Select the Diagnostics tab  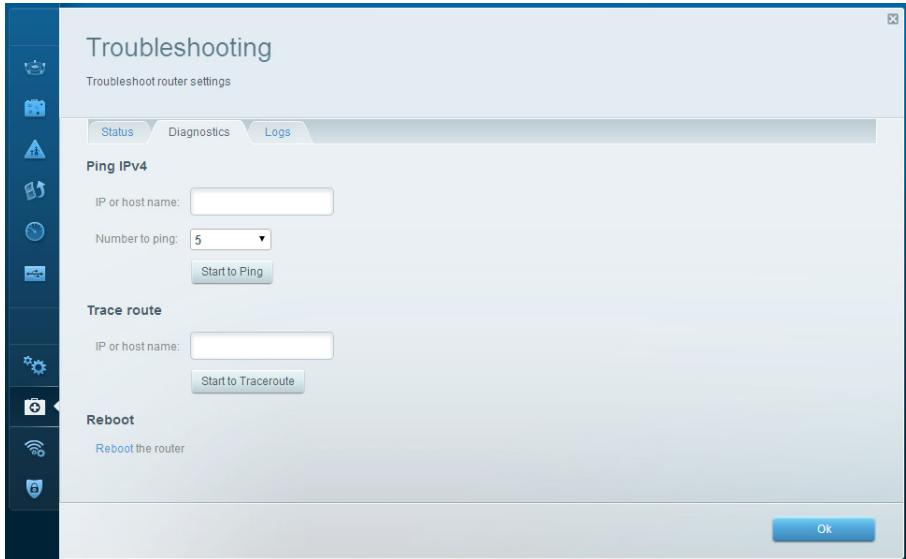[199, 132]
